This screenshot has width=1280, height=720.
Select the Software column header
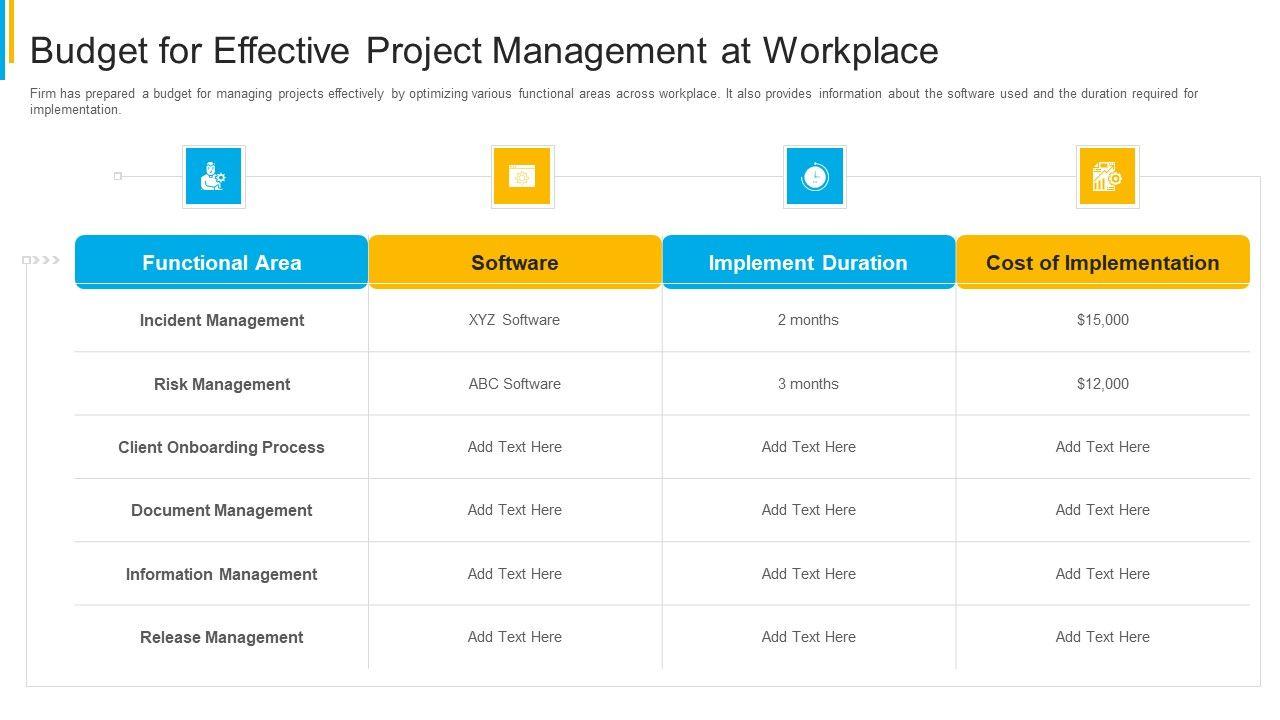pos(514,262)
